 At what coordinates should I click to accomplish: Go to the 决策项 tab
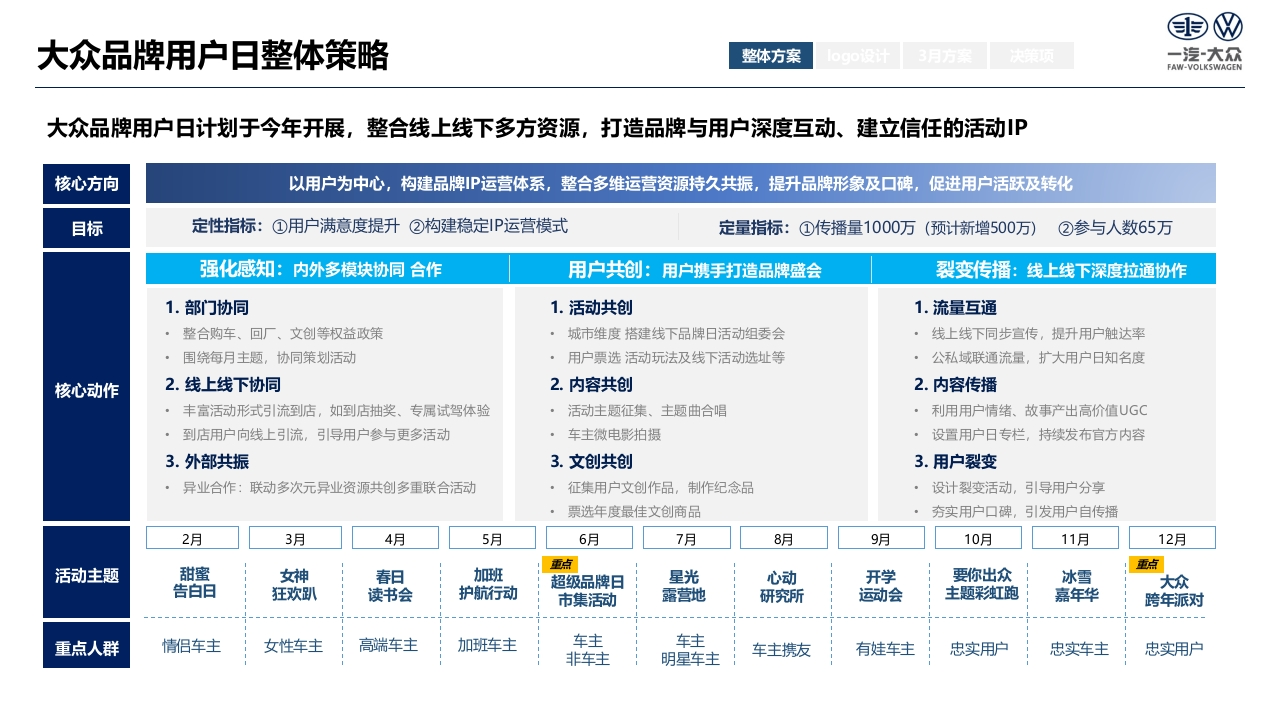pyautogui.click(x=1032, y=56)
